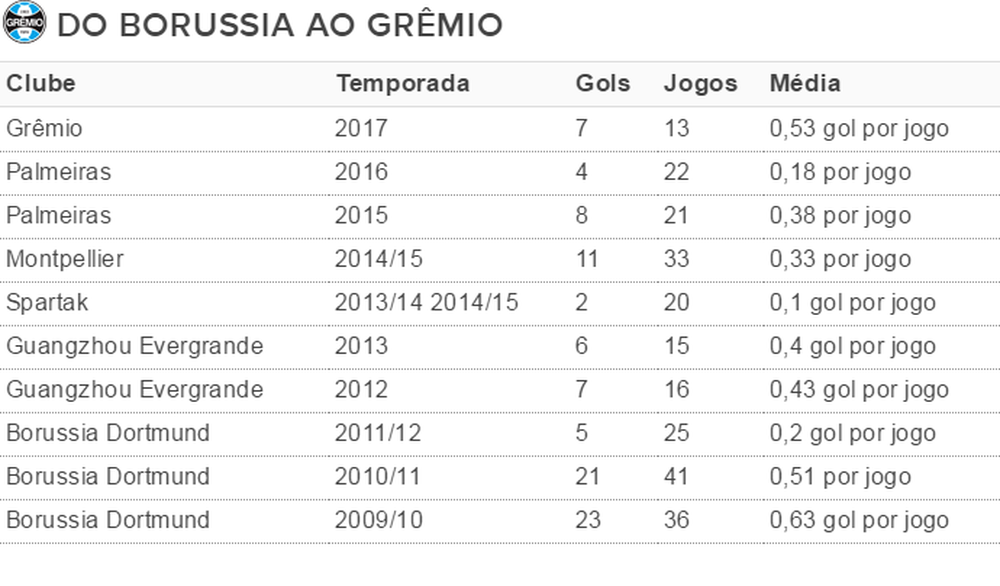Click Guangzhou Evergrande in the 2012 row
The width and height of the screenshot is (1000, 586).
(x=135, y=389)
